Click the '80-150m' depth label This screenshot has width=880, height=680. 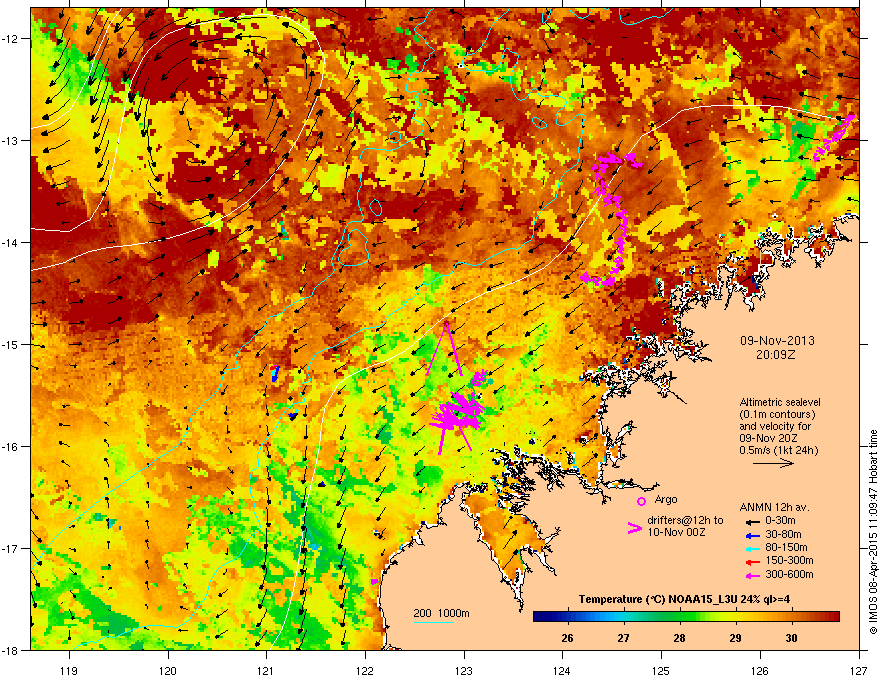(786, 547)
